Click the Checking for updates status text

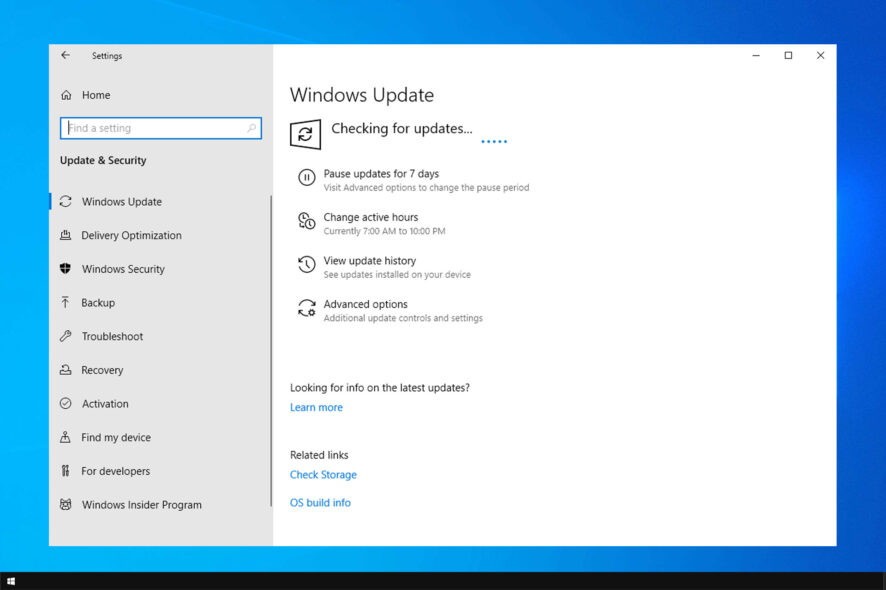[x=402, y=129]
